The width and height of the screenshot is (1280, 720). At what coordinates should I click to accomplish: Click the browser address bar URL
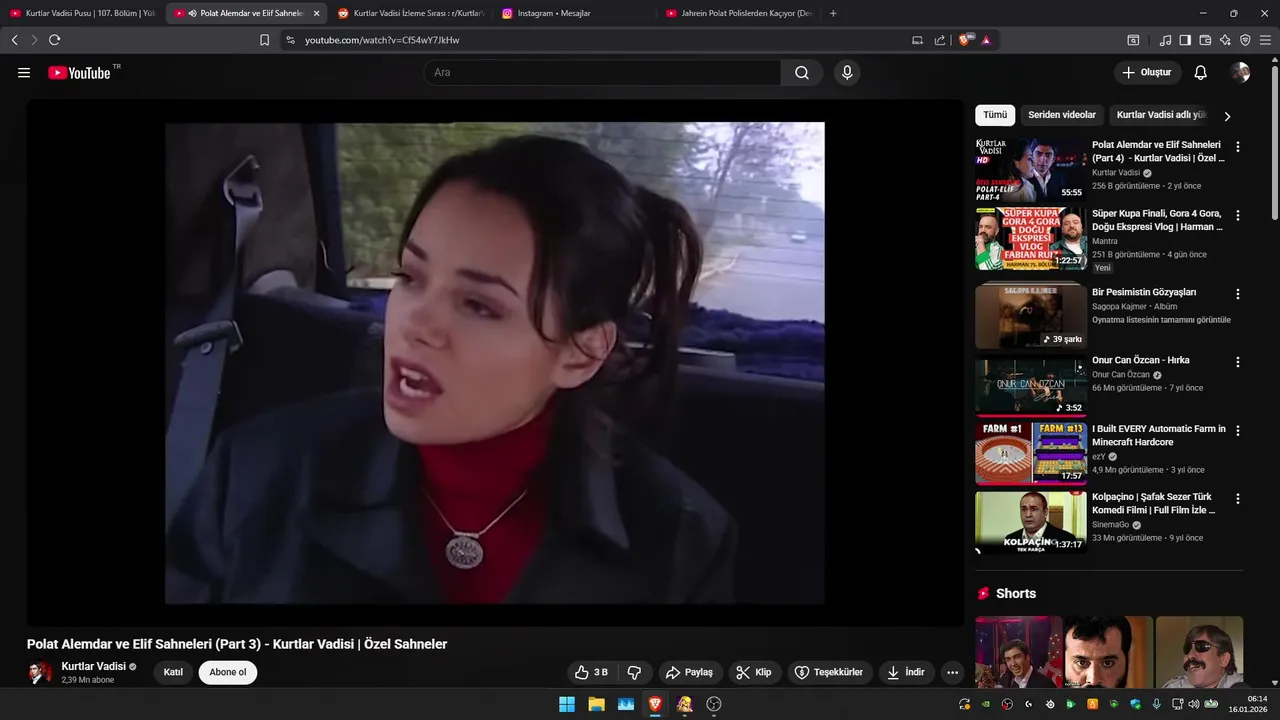click(382, 40)
